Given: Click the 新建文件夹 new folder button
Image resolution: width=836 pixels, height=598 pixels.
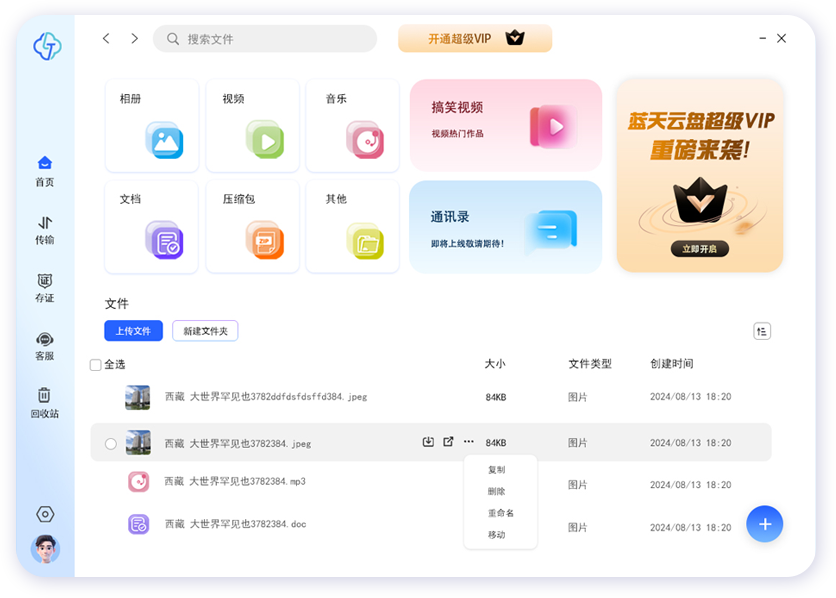Looking at the screenshot, I should 205,331.
